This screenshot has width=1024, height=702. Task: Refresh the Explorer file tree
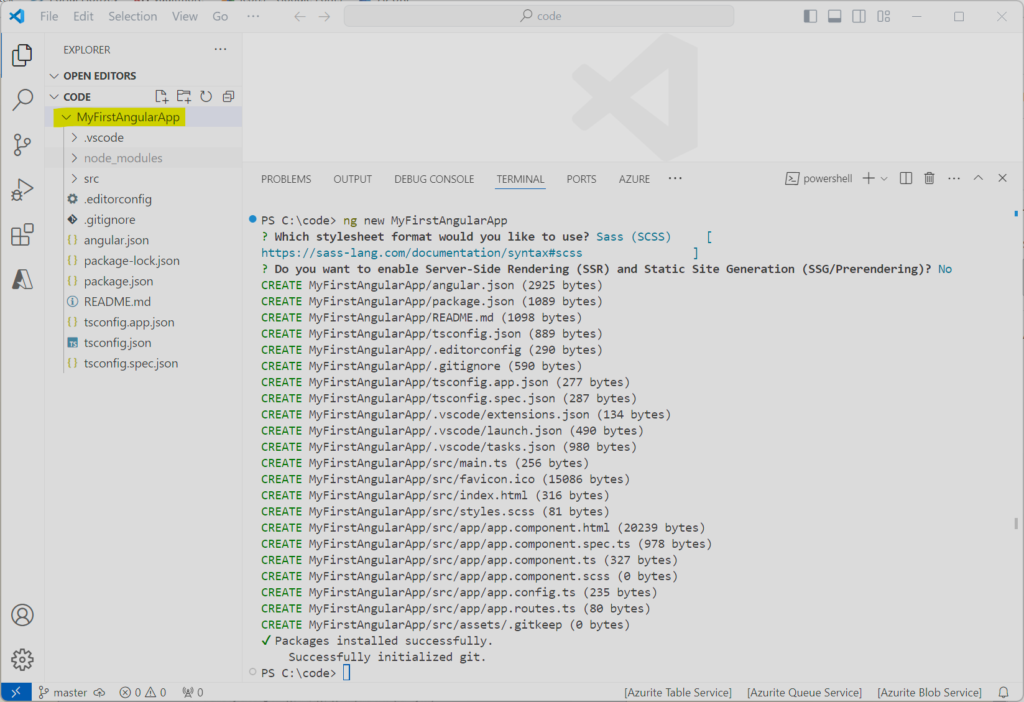click(206, 97)
